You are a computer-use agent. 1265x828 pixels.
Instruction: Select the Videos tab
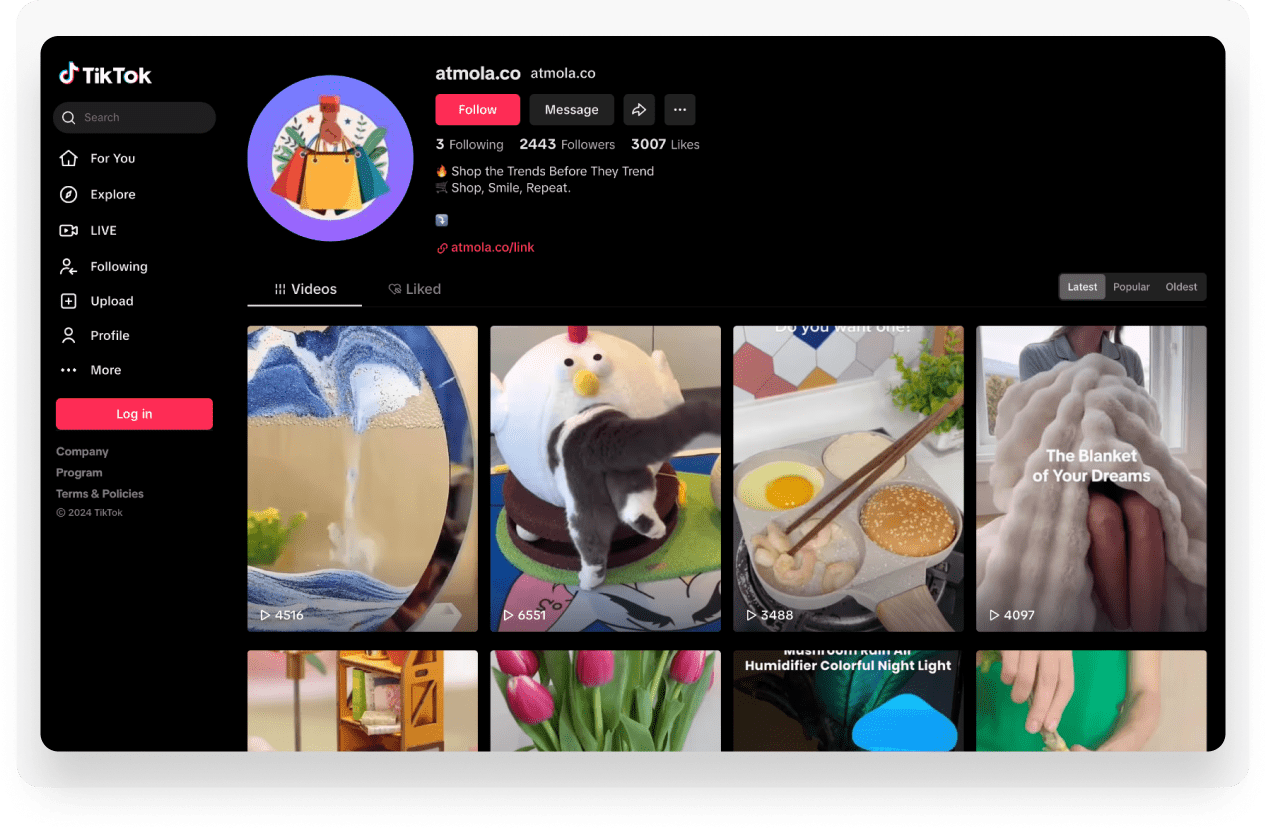tap(304, 288)
